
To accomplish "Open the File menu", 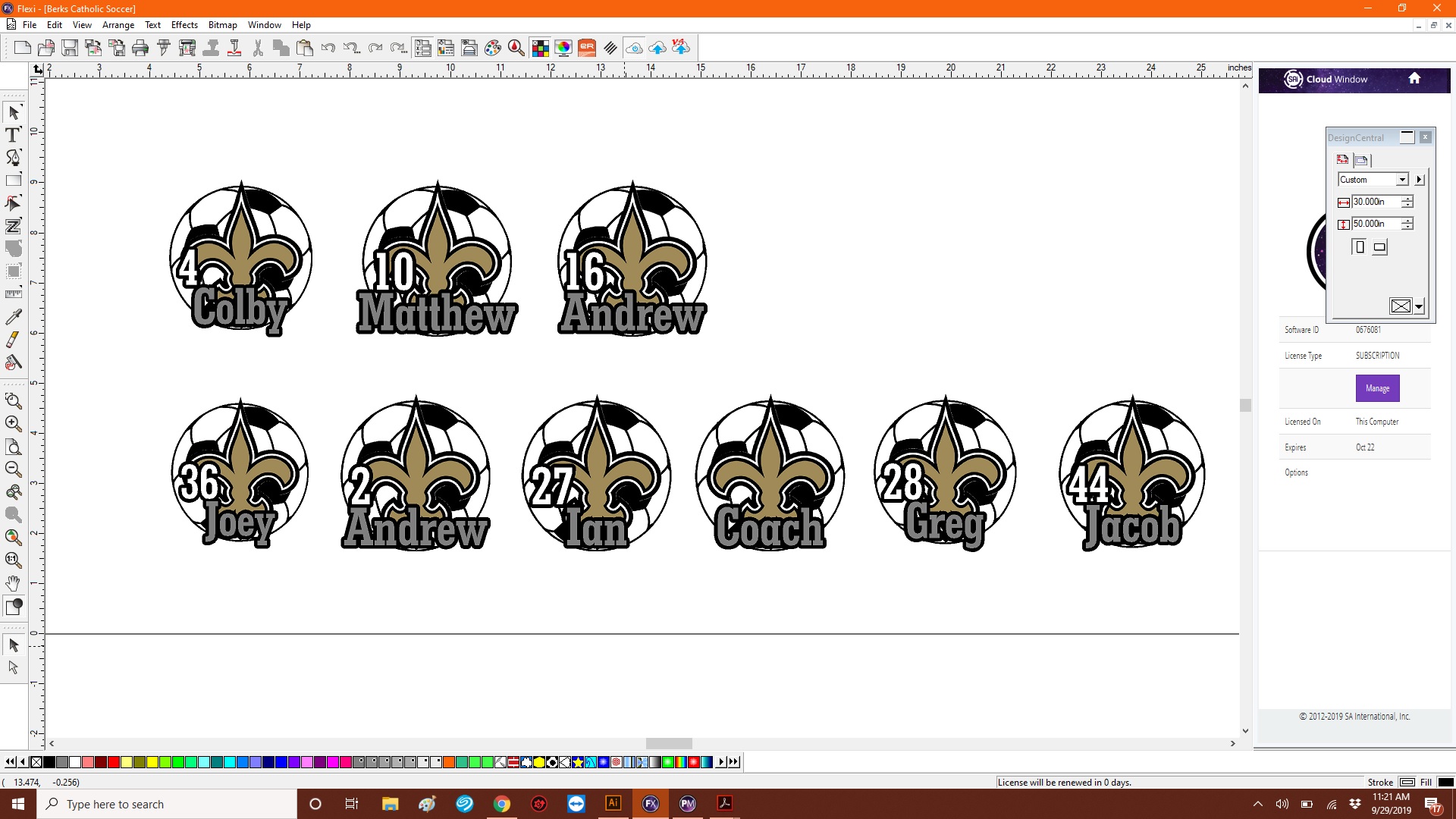I will point(30,25).
